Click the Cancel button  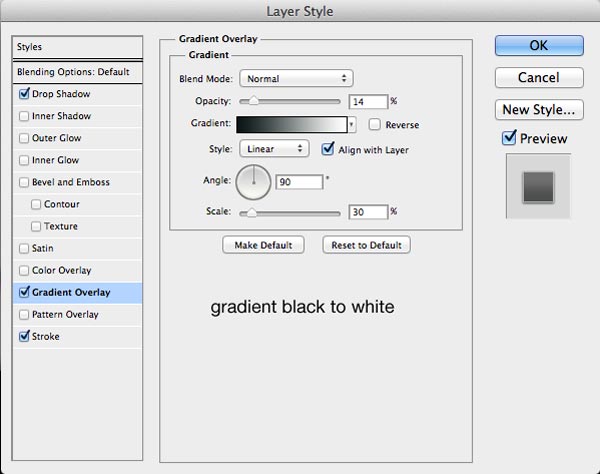click(538, 77)
